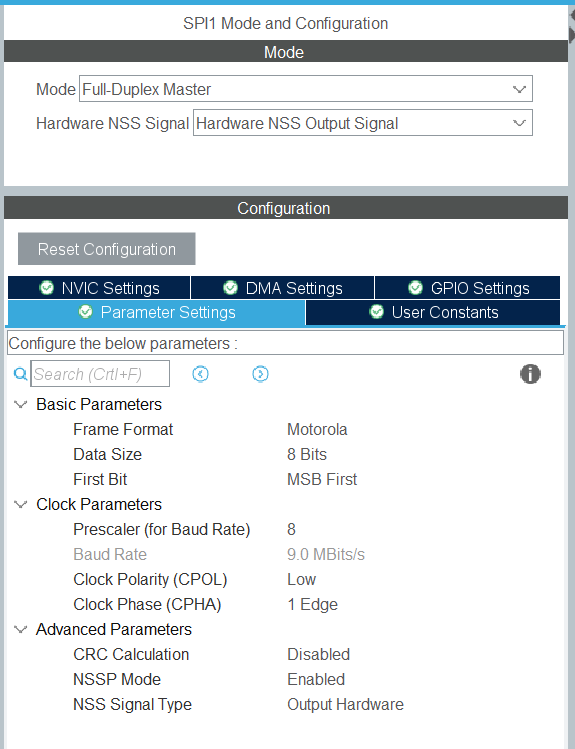Go to previous search result arrow

point(200,374)
